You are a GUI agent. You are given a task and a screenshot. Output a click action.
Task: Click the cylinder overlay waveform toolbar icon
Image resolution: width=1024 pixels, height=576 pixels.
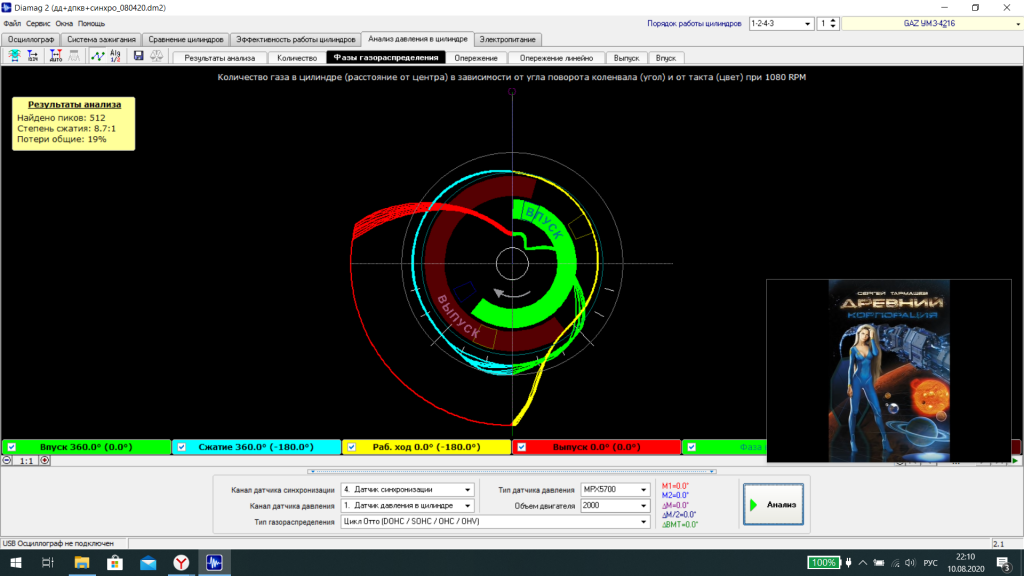[14, 56]
